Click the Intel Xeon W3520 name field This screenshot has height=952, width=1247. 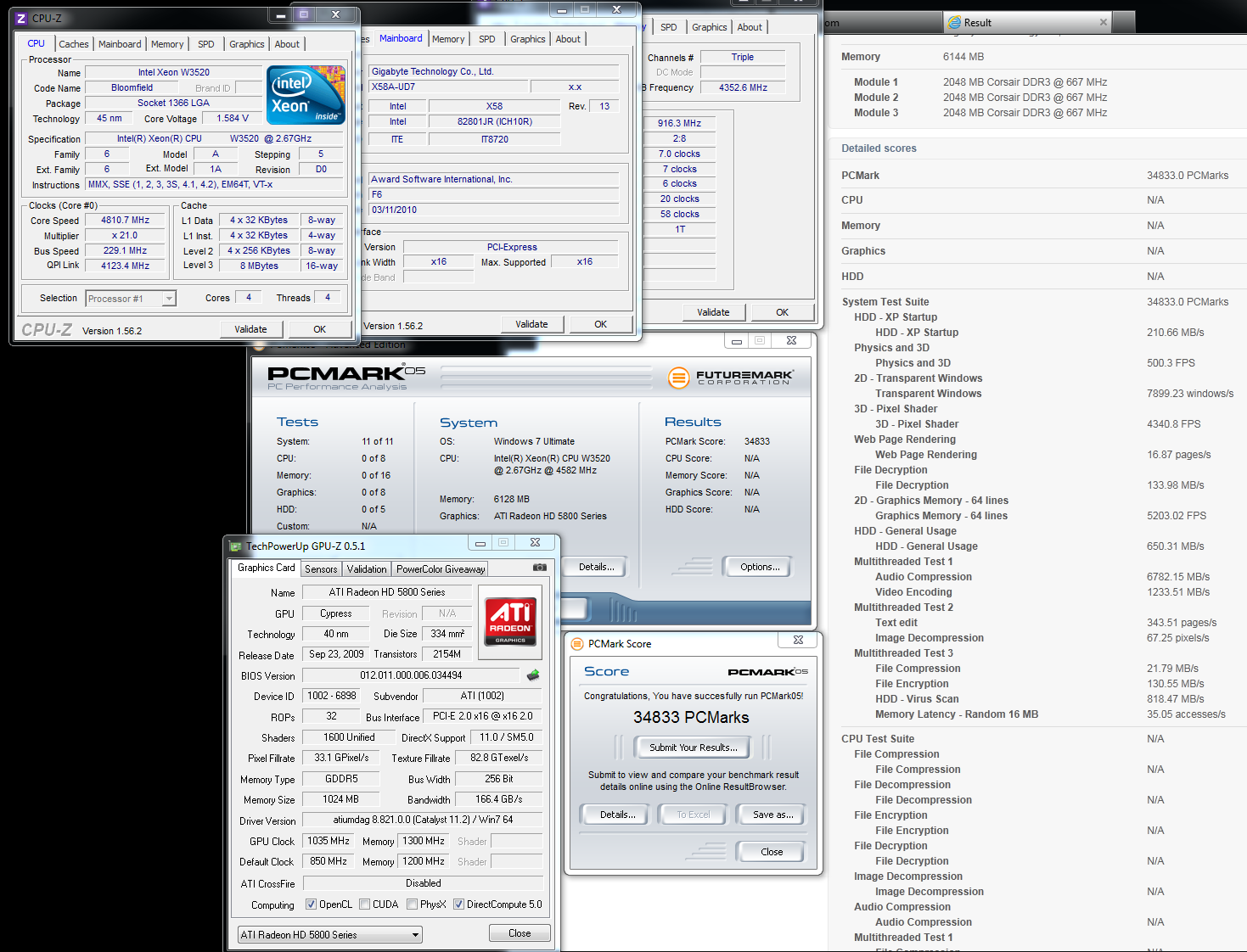pos(173,72)
